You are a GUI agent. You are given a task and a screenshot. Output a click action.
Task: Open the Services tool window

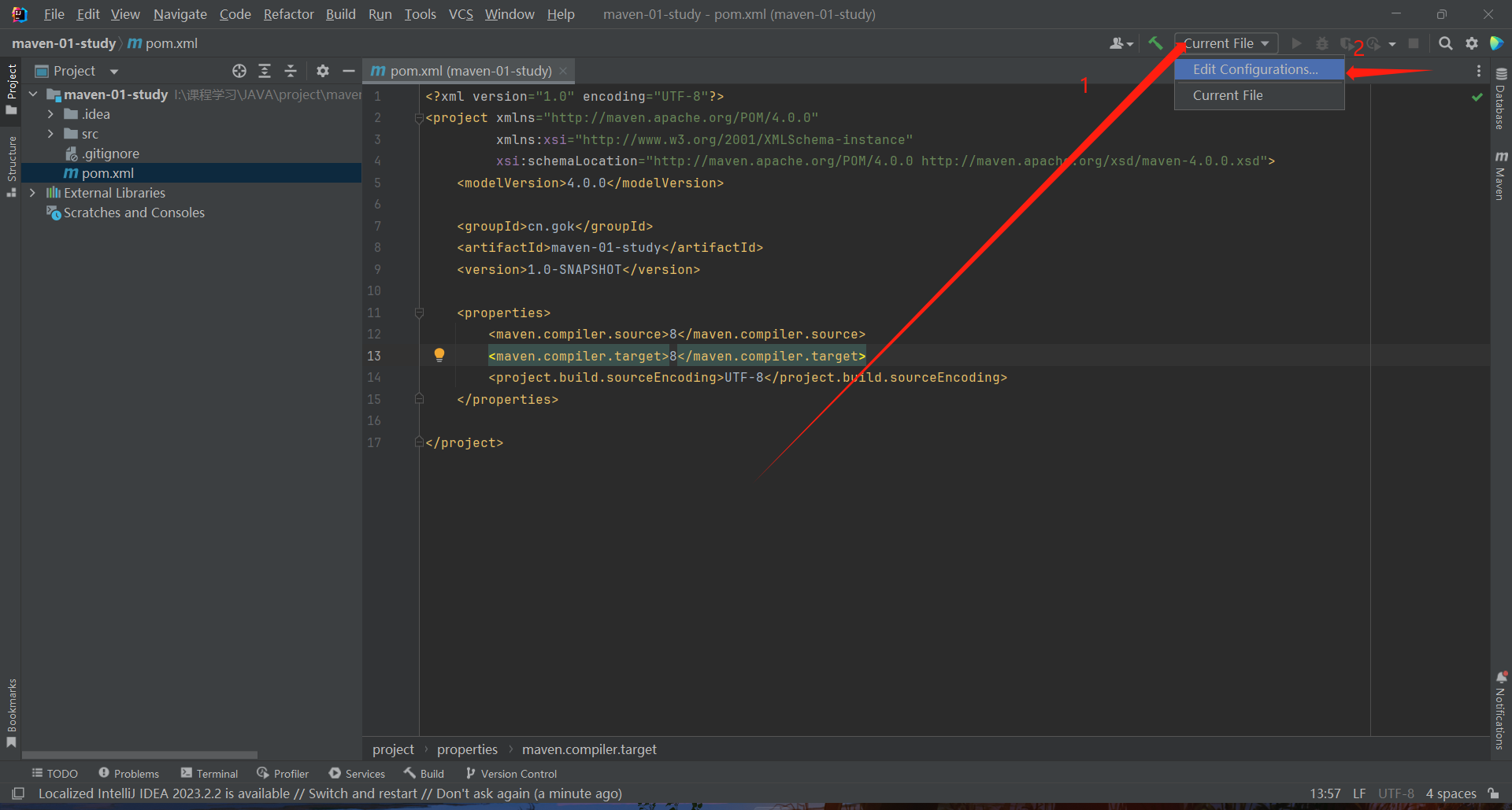tap(357, 774)
